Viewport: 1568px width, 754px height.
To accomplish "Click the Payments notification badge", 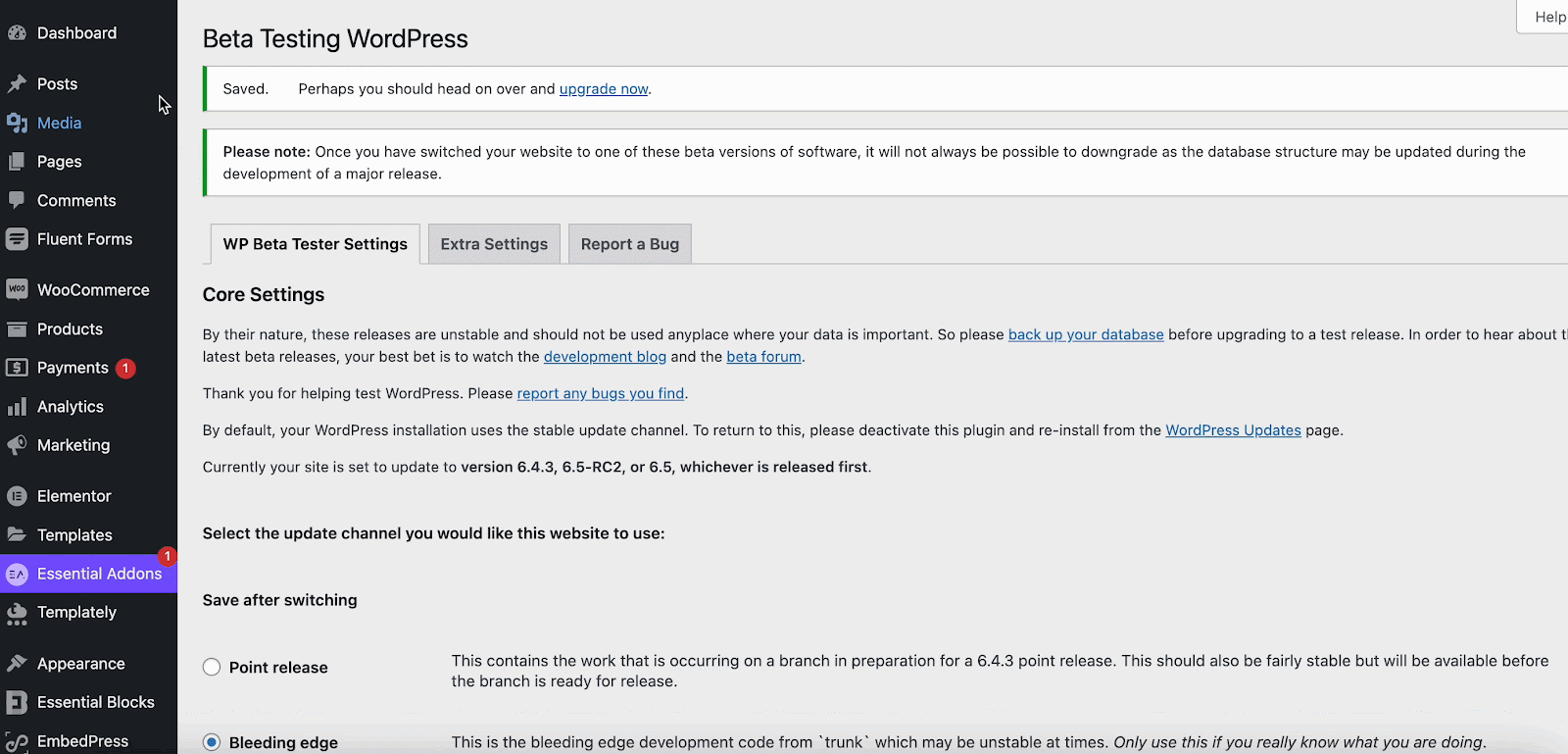I will point(125,368).
